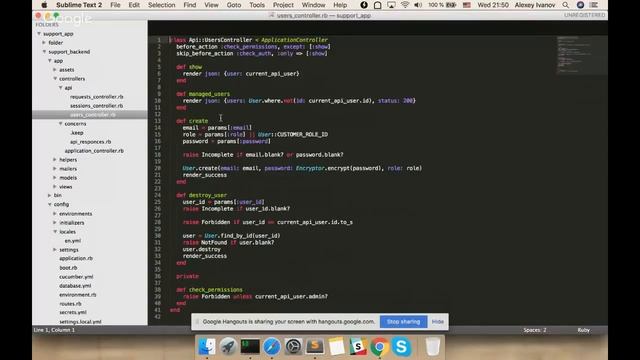Open the View menu

pyautogui.click(x=211, y=5)
